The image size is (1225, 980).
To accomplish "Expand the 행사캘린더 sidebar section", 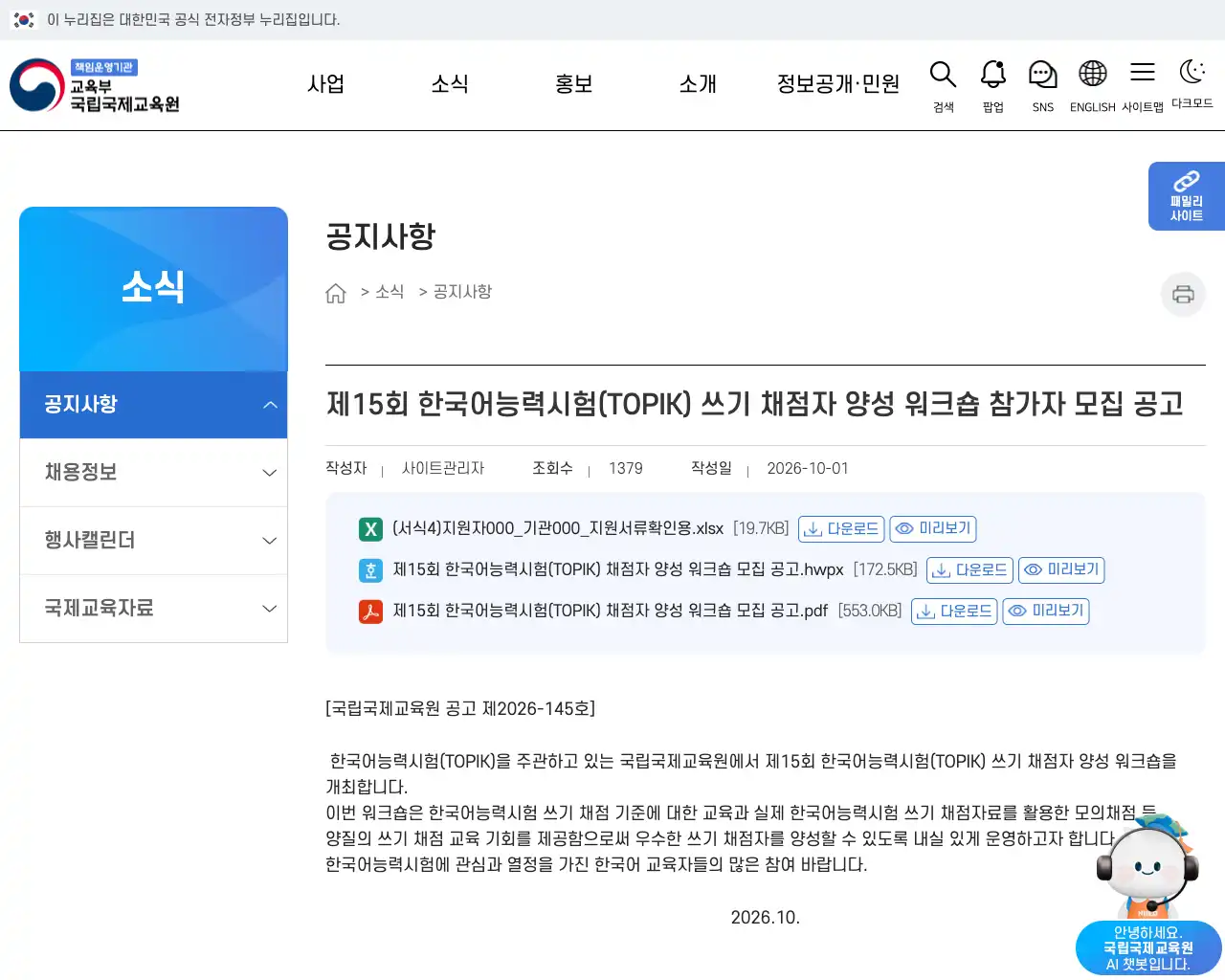I will tap(153, 541).
